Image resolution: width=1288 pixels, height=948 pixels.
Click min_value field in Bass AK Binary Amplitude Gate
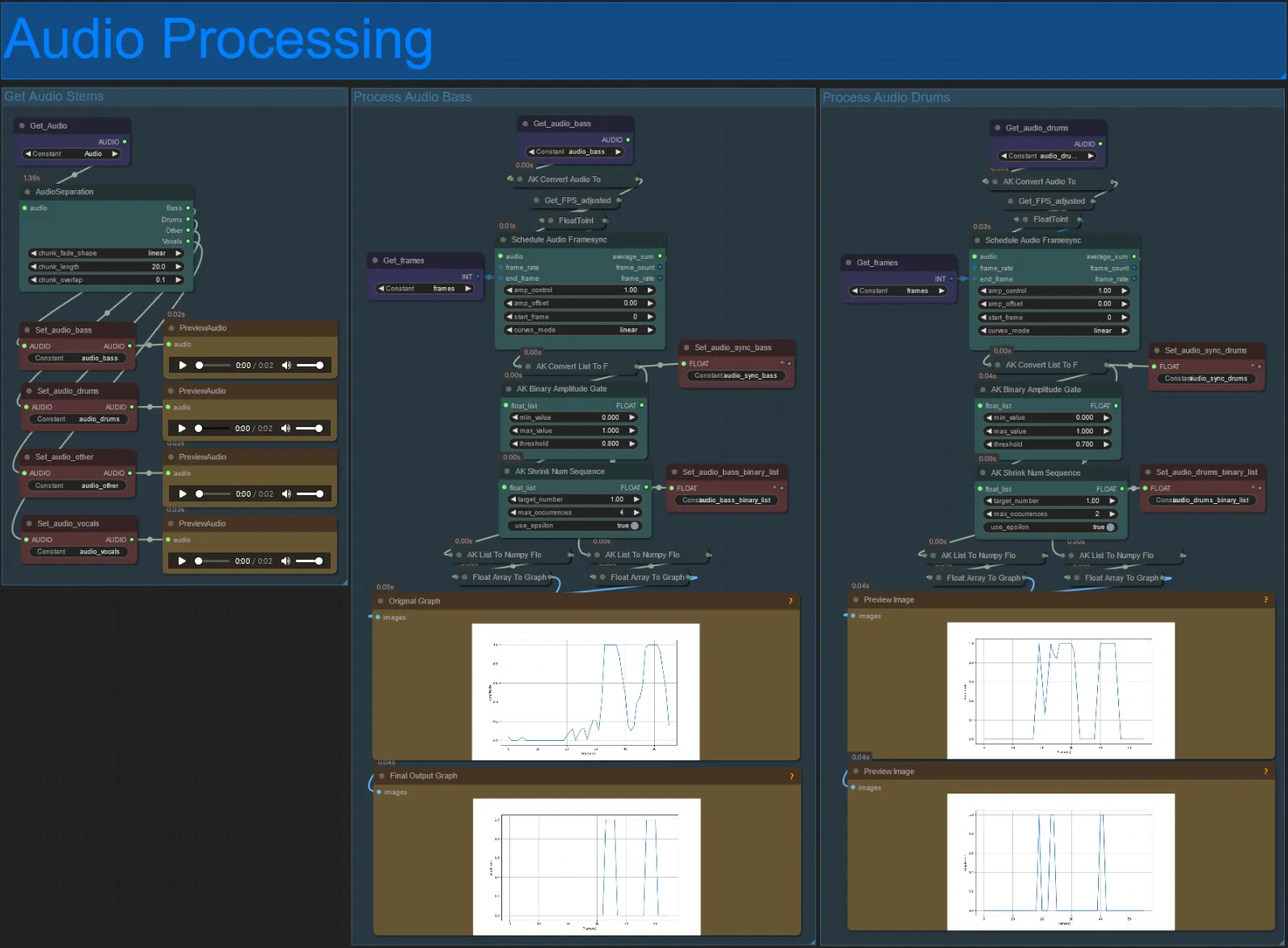(x=574, y=418)
